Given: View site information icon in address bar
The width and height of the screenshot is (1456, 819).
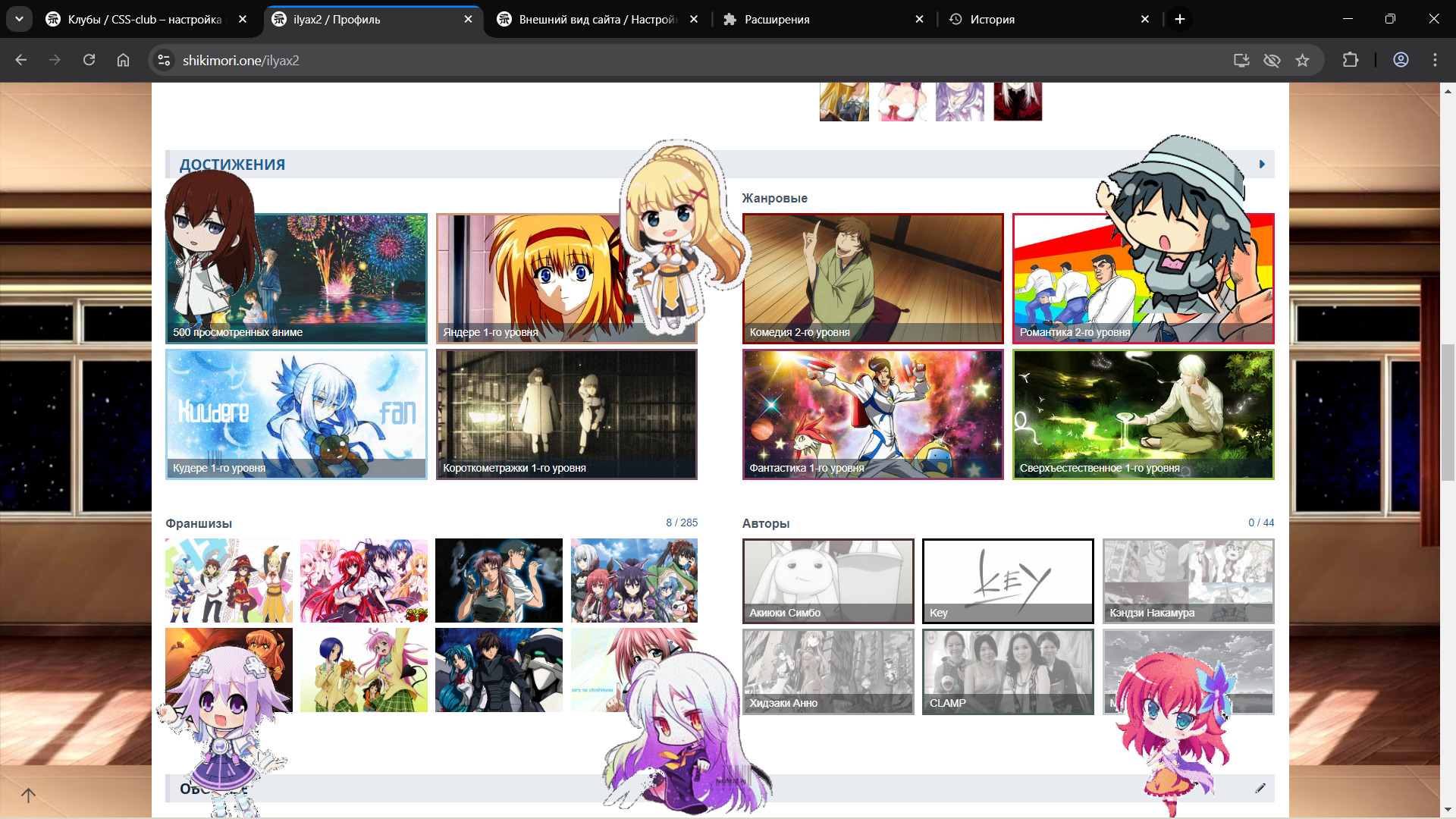Looking at the screenshot, I should click(x=164, y=60).
